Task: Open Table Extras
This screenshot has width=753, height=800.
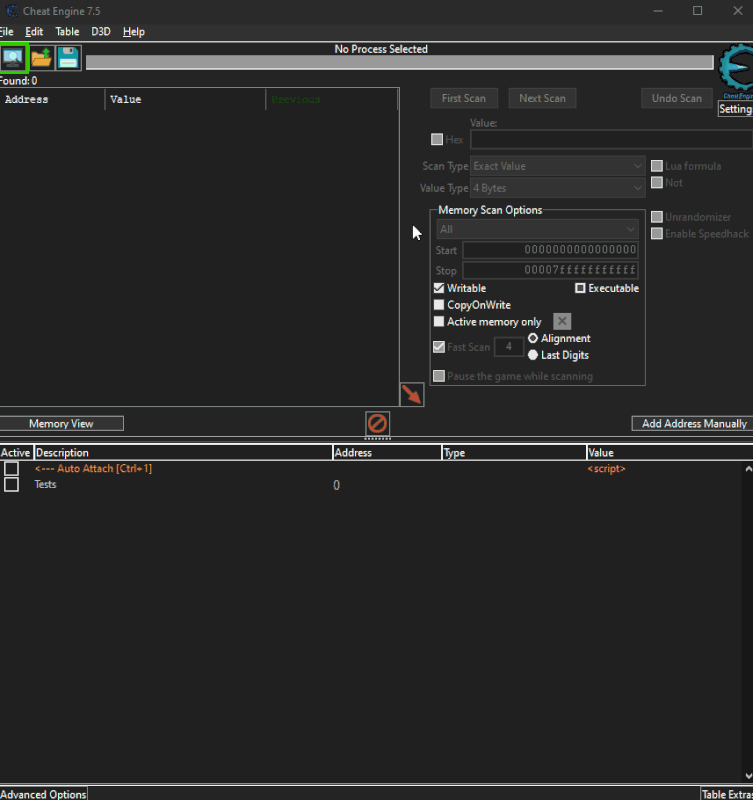Action: (x=726, y=794)
